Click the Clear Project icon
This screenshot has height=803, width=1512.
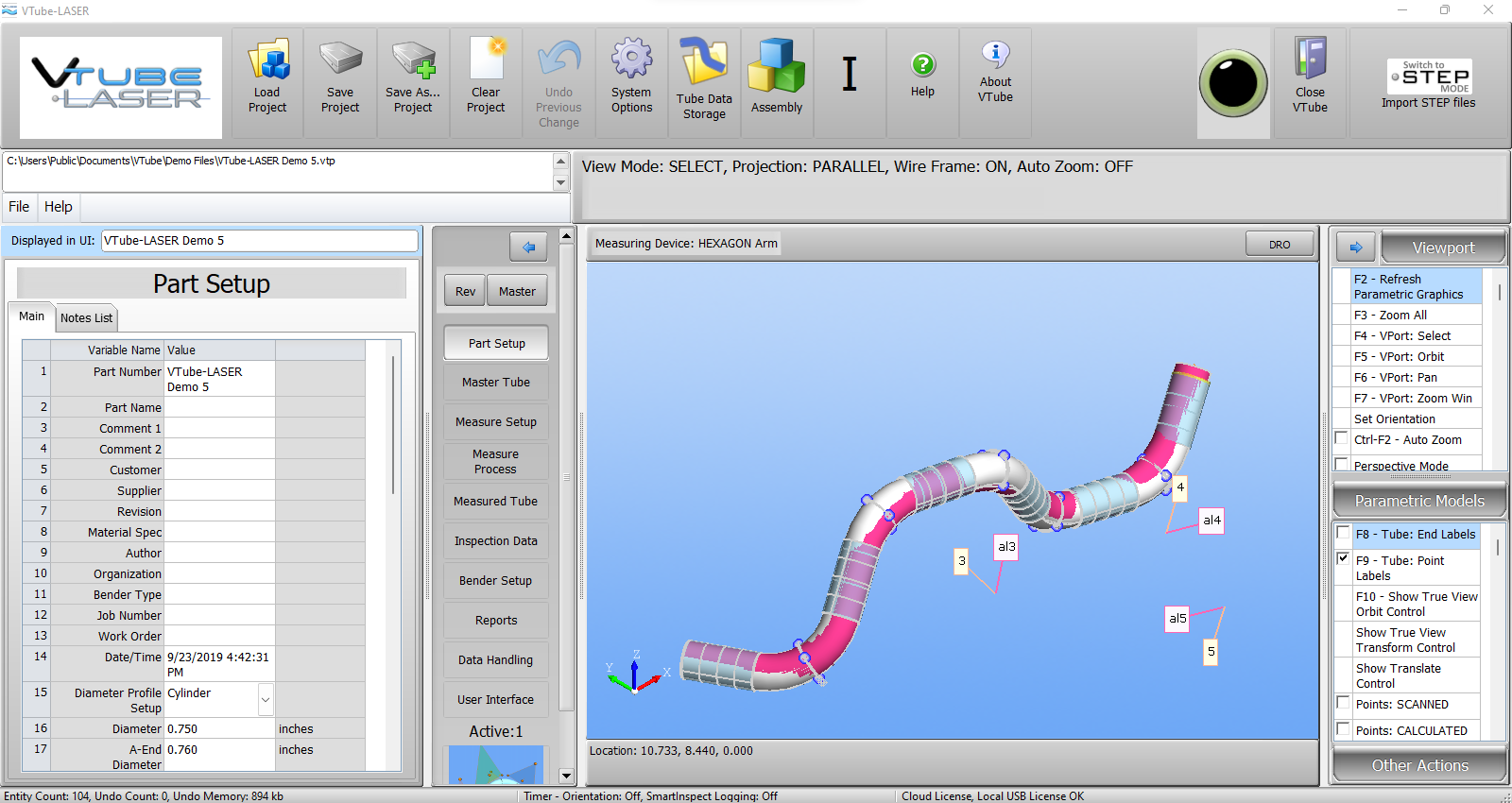pos(486,60)
